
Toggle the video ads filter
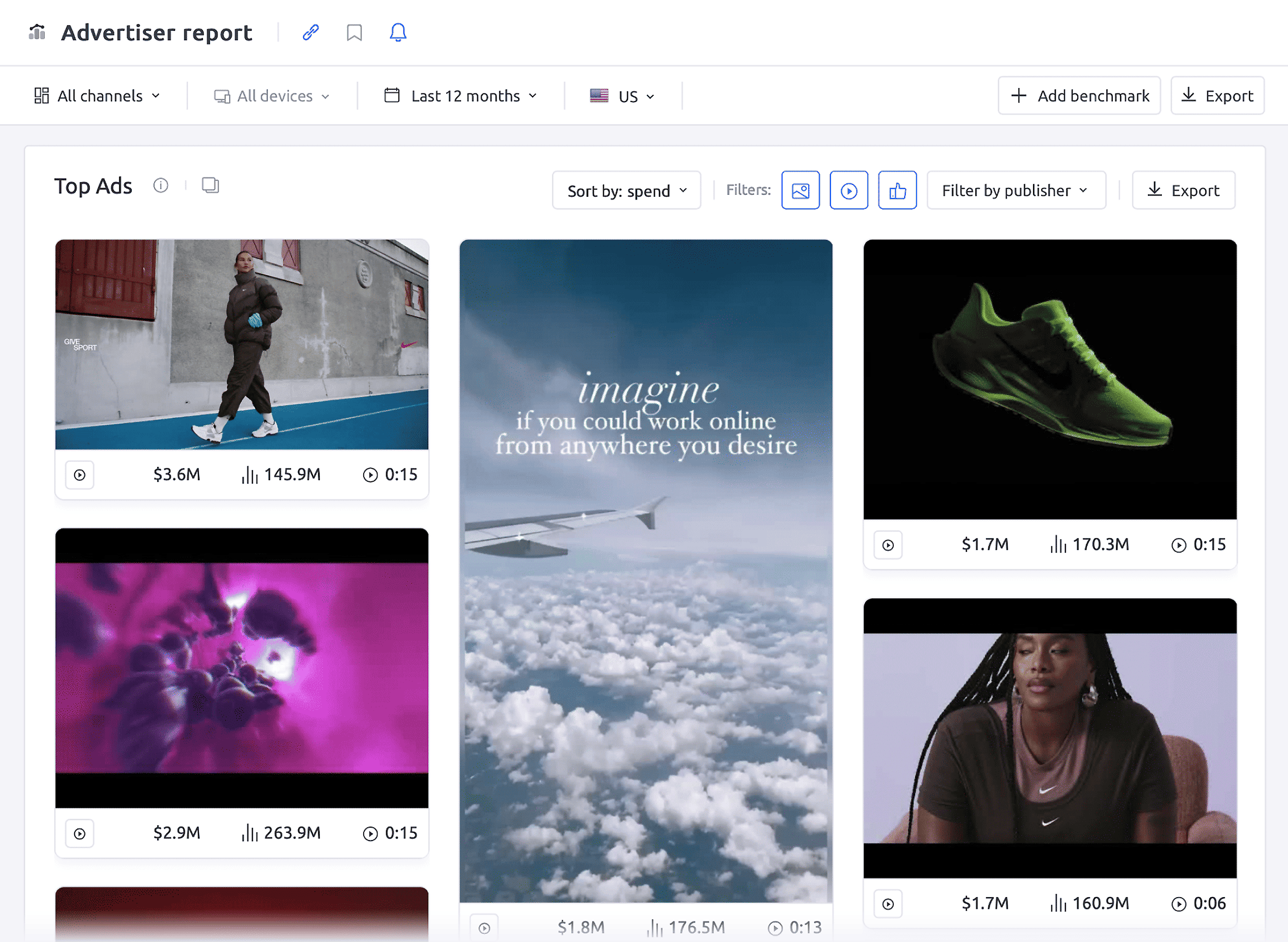click(849, 191)
